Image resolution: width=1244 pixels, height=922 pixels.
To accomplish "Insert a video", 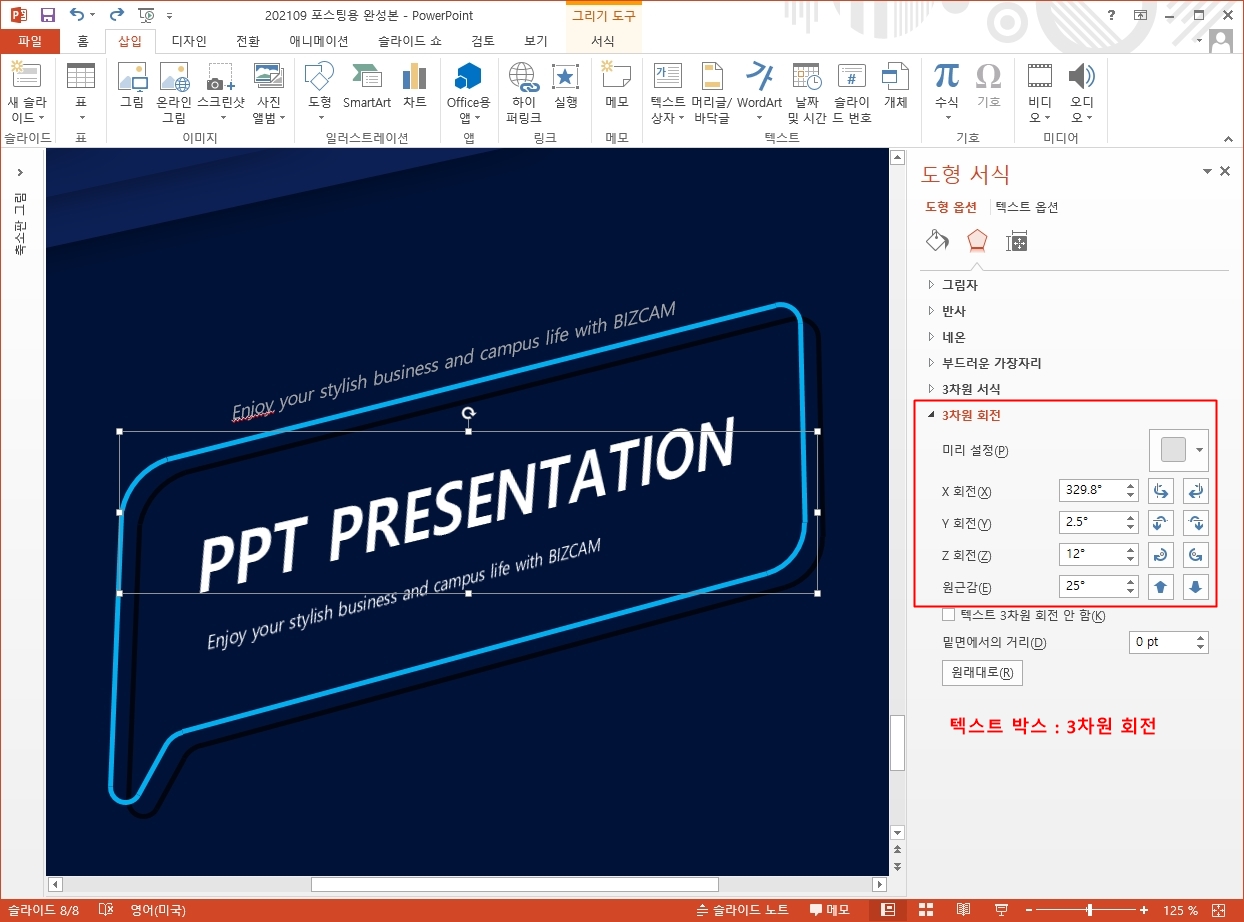I will (1040, 92).
